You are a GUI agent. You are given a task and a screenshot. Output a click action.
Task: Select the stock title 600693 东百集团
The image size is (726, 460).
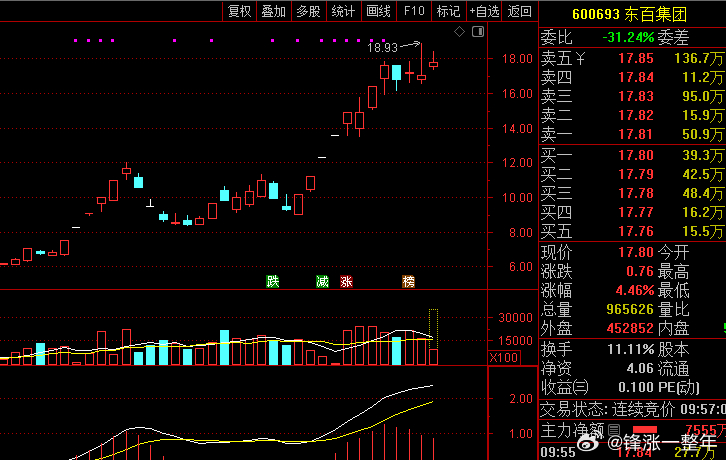point(630,14)
